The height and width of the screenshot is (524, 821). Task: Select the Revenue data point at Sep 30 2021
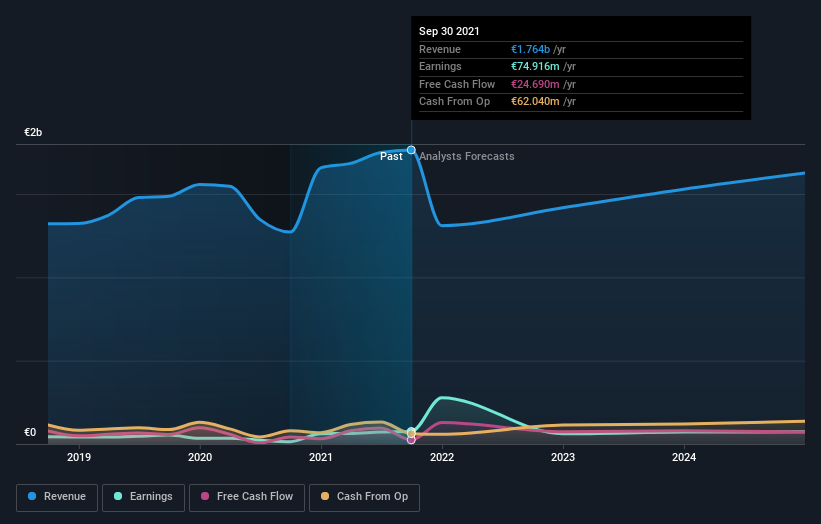click(412, 150)
